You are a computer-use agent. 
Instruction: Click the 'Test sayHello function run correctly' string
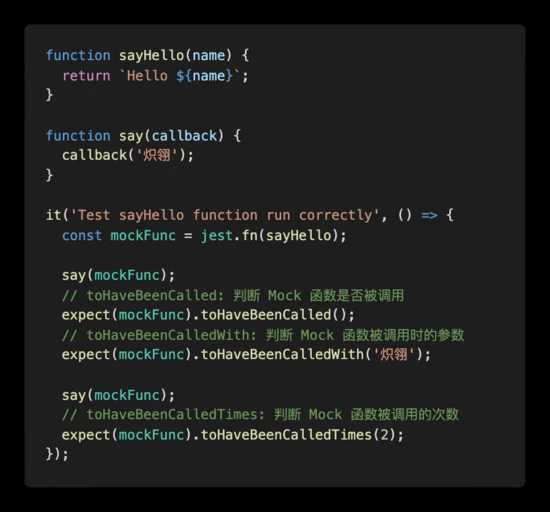[x=225, y=215]
